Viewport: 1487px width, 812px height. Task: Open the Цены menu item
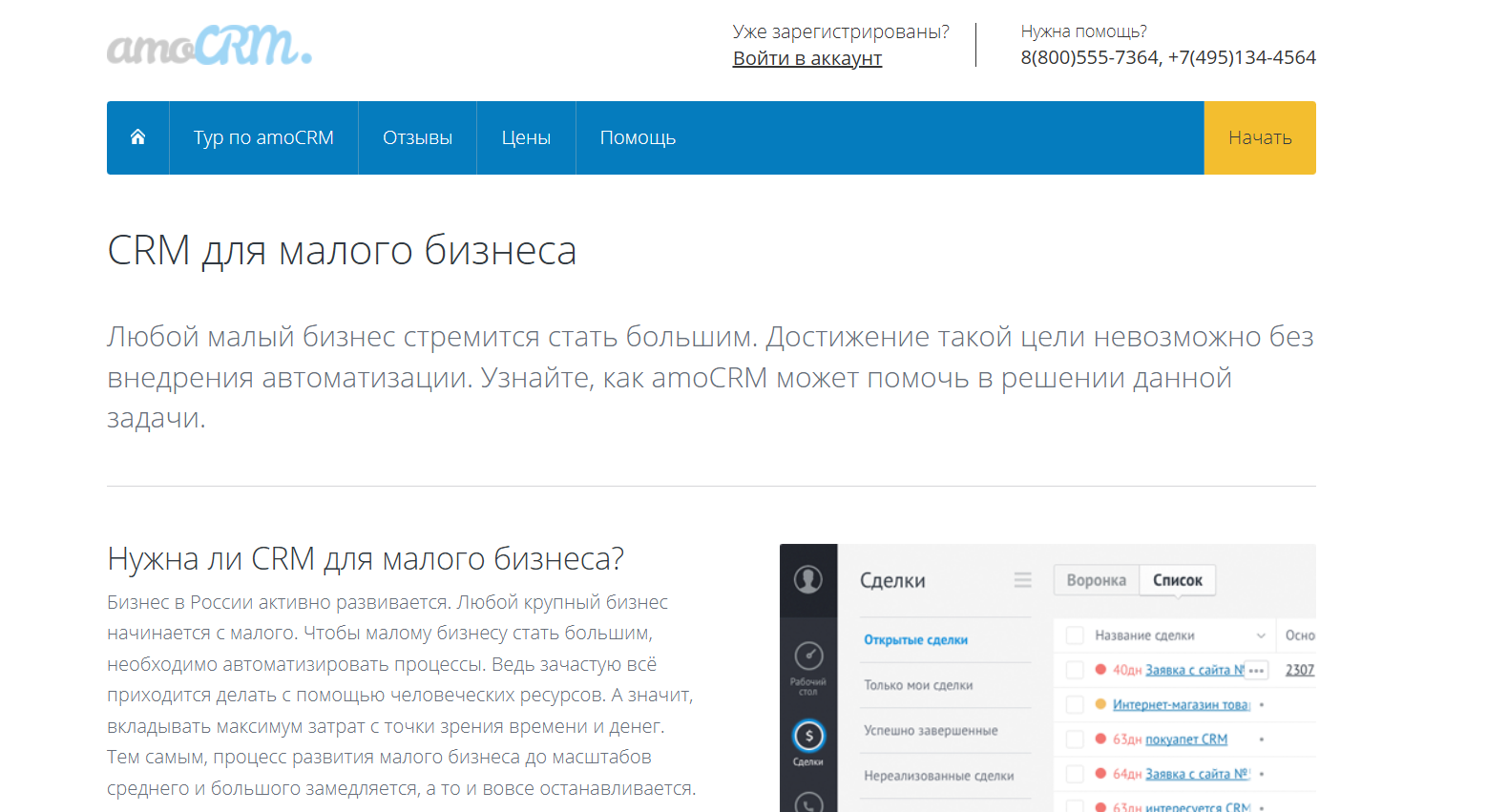(x=526, y=137)
